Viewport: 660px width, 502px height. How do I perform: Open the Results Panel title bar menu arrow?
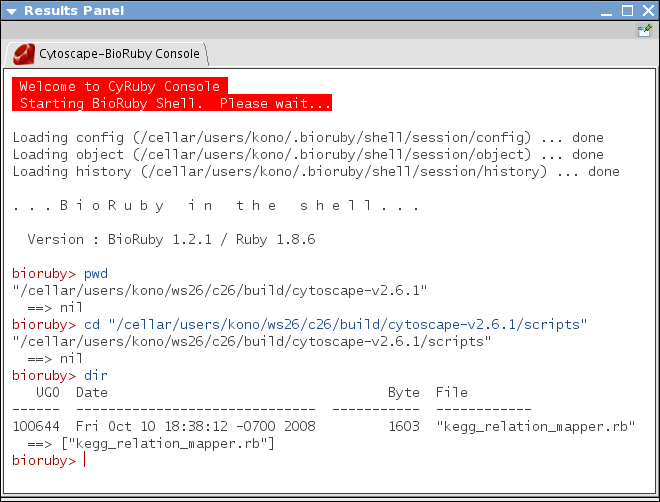point(12,11)
